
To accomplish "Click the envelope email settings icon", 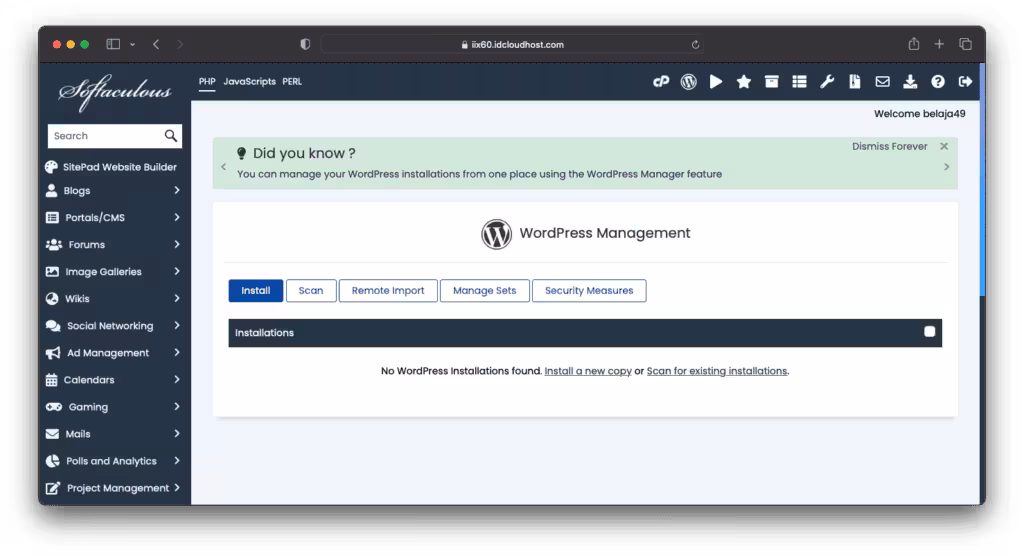I will click(x=882, y=82).
